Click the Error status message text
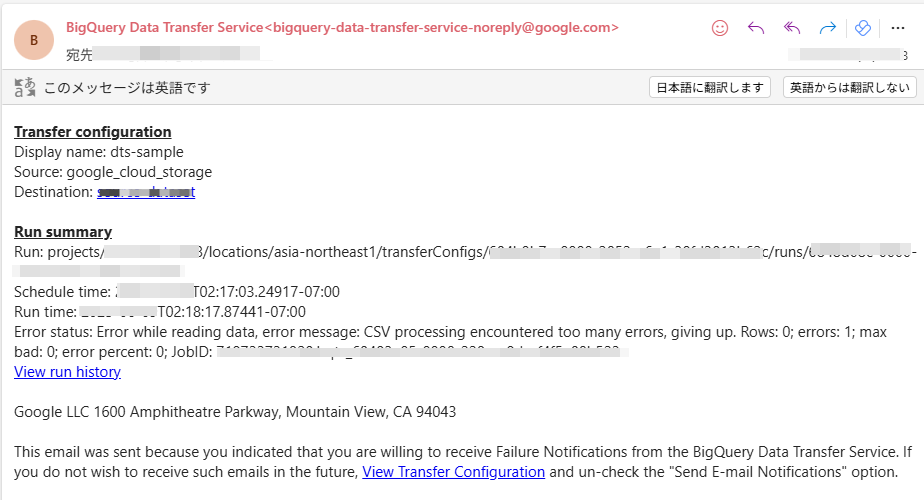 [x=450, y=342]
